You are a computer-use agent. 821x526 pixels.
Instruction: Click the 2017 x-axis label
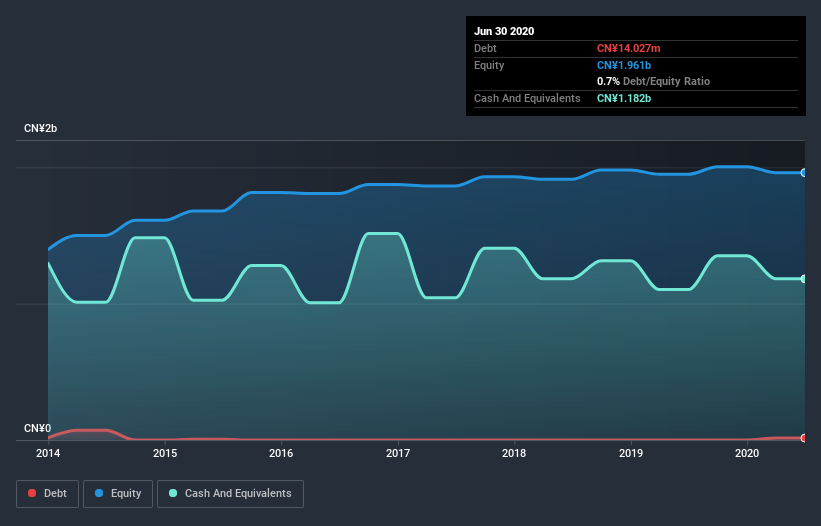(x=398, y=453)
